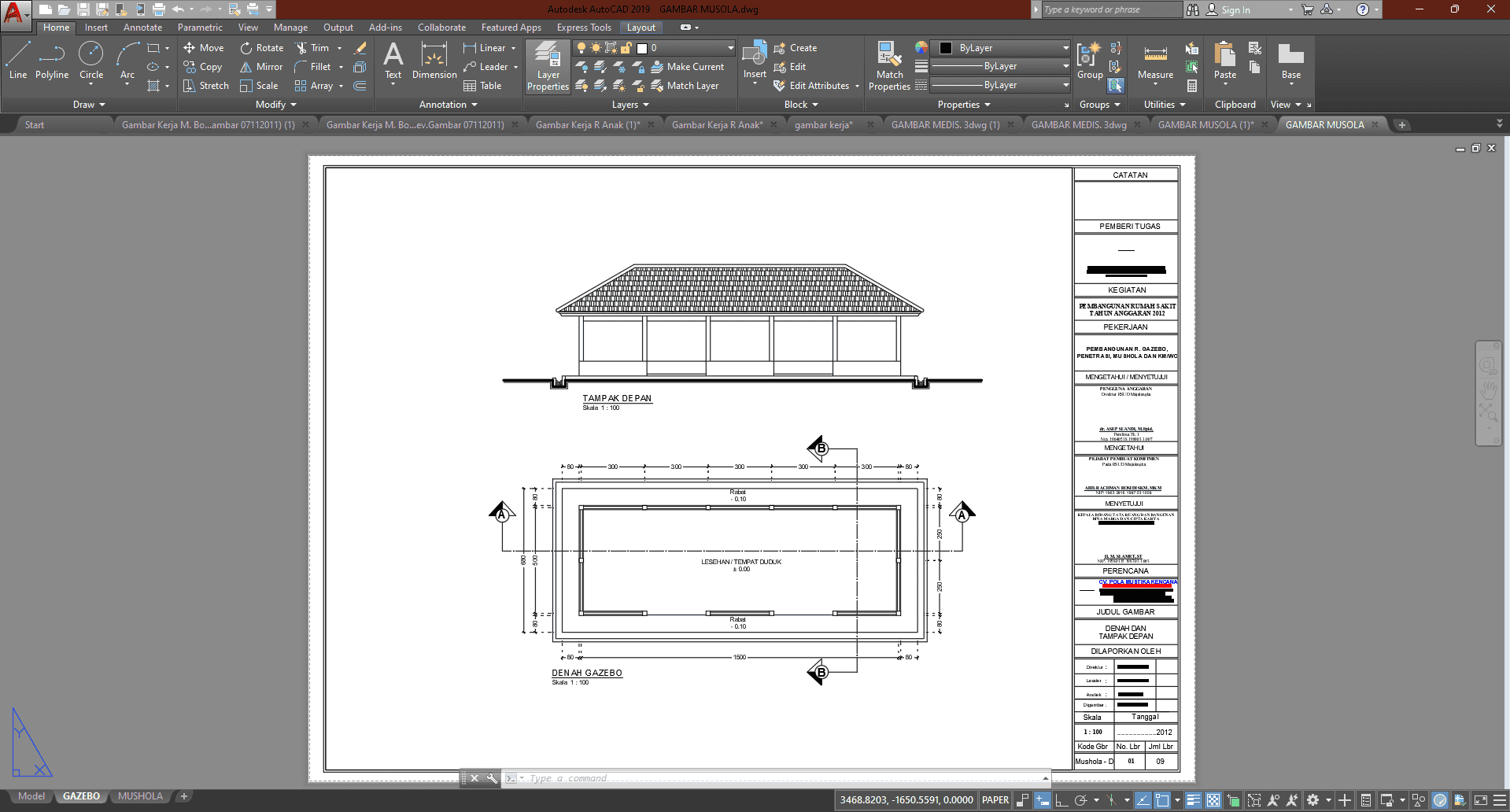This screenshot has width=1510, height=812.
Task: Select the Line drawing tool
Action: 18,61
